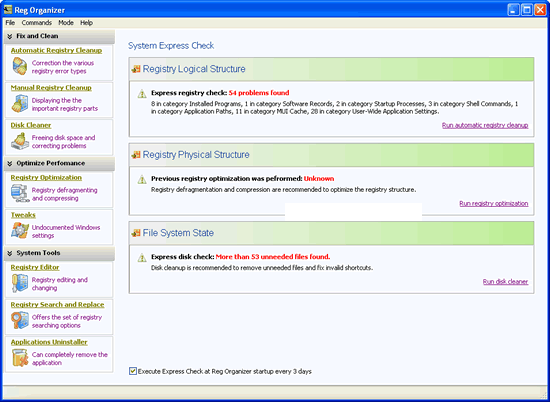Click the 'System Express Check' heading
This screenshot has height=402, width=550.
(171, 46)
